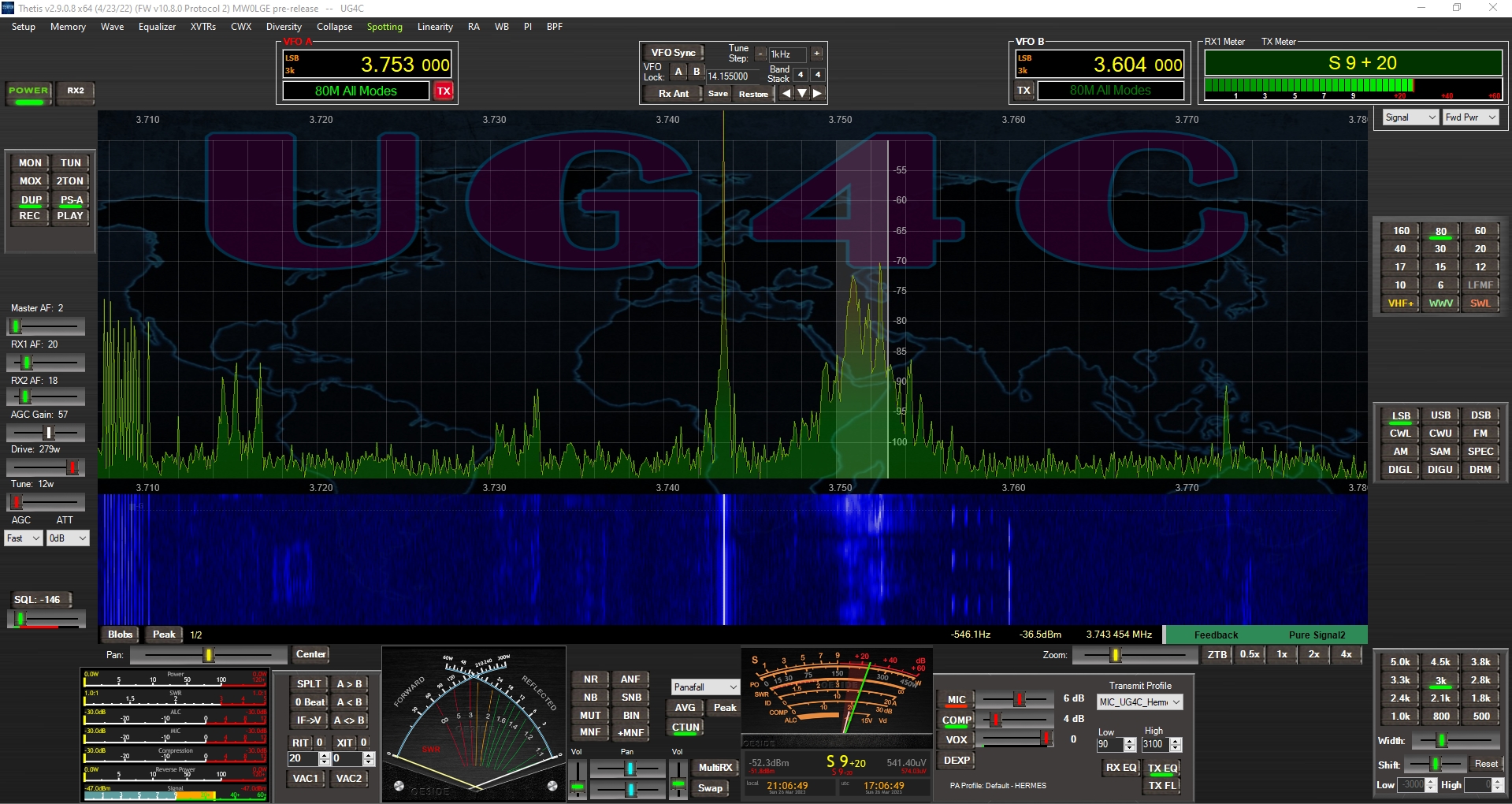Click the VFO Lock frequency field 14.155000
This screenshot has width=1512, height=804.
733,76
